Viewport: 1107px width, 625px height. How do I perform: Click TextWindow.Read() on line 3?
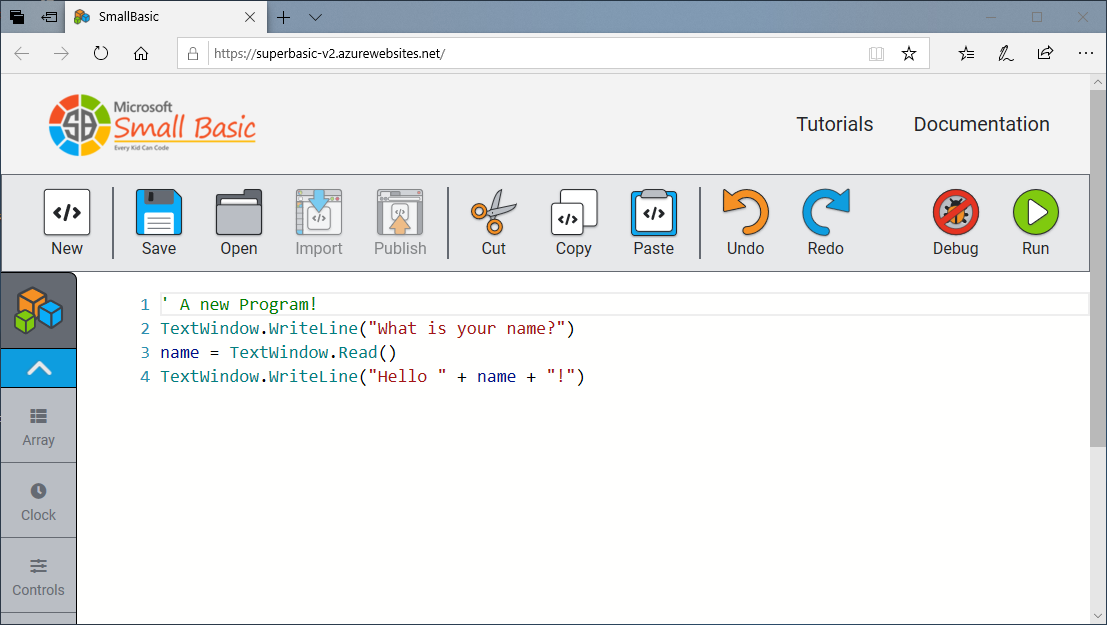coord(313,352)
